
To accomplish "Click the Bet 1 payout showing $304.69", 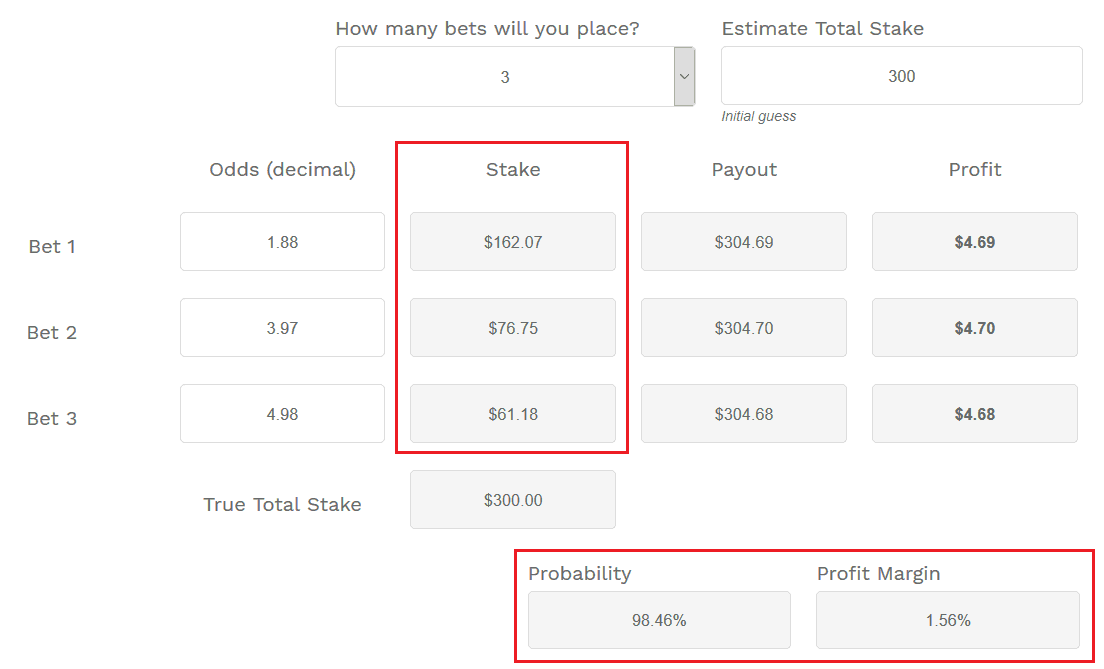I will point(743,241).
